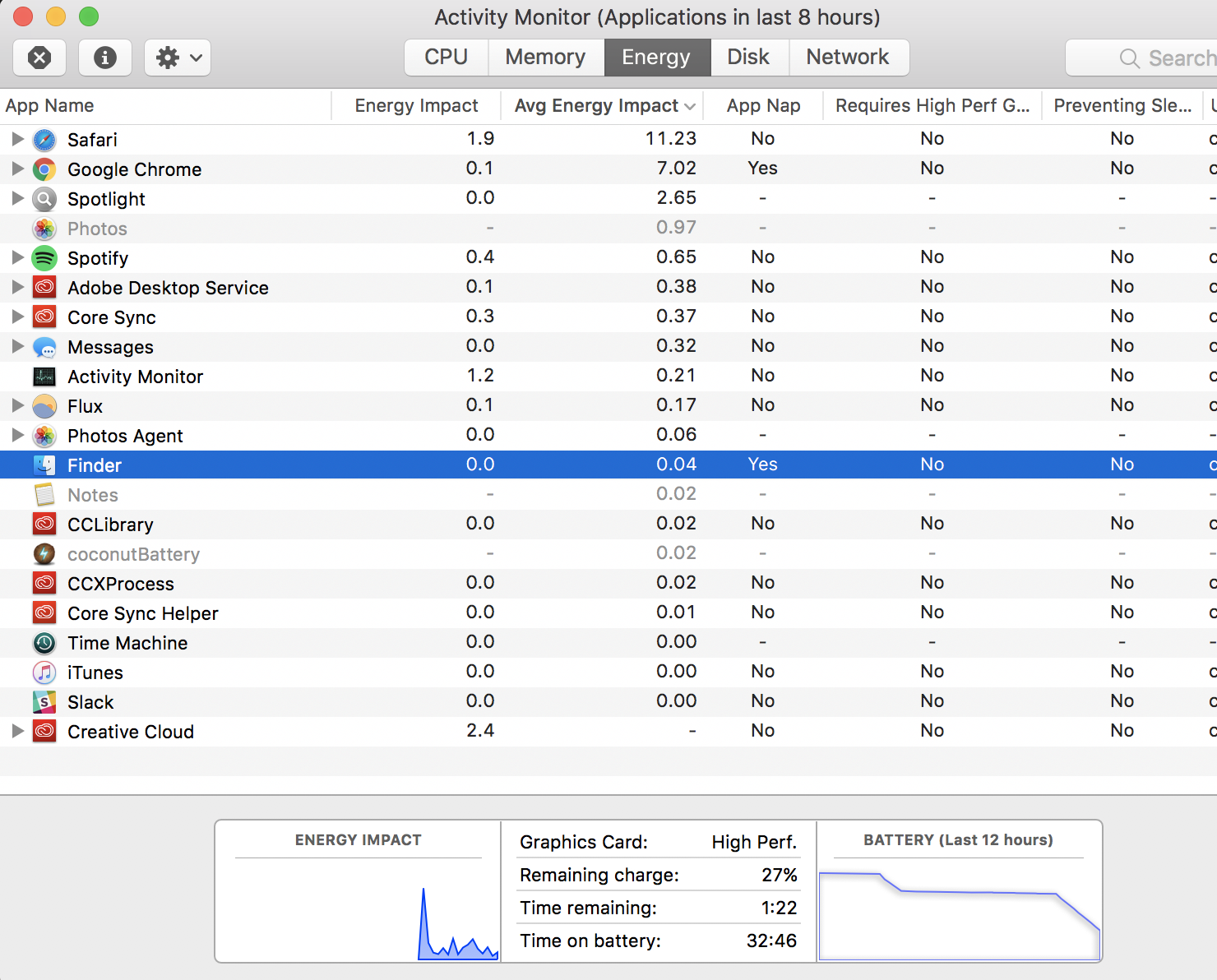Click the Force Quit process toolbar icon
Screen dimensions: 1217x980
pyautogui.click(x=39, y=58)
